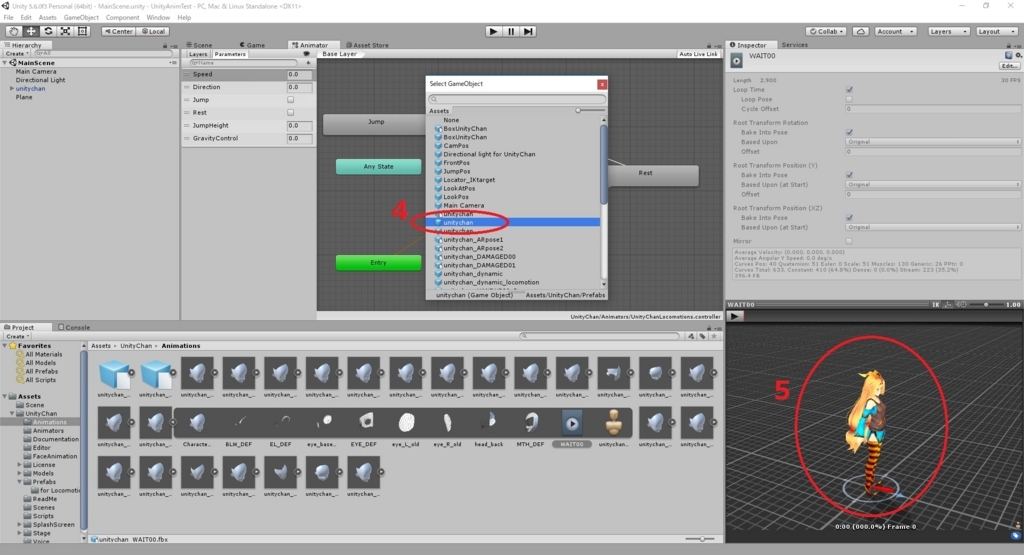Screen dimensions: 1024x555
Task: Toggle Position (Y) Bake Into Pose checkbox
Action: 849,175
